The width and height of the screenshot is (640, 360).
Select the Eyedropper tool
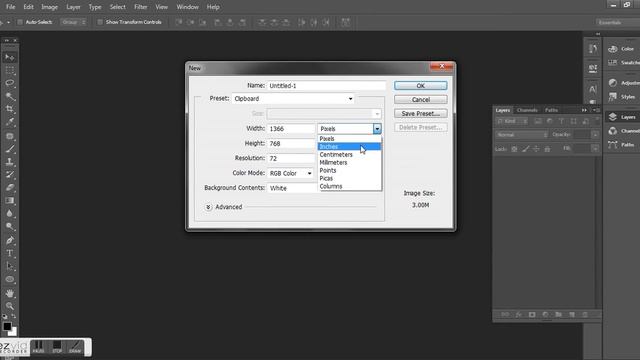(x=9, y=122)
